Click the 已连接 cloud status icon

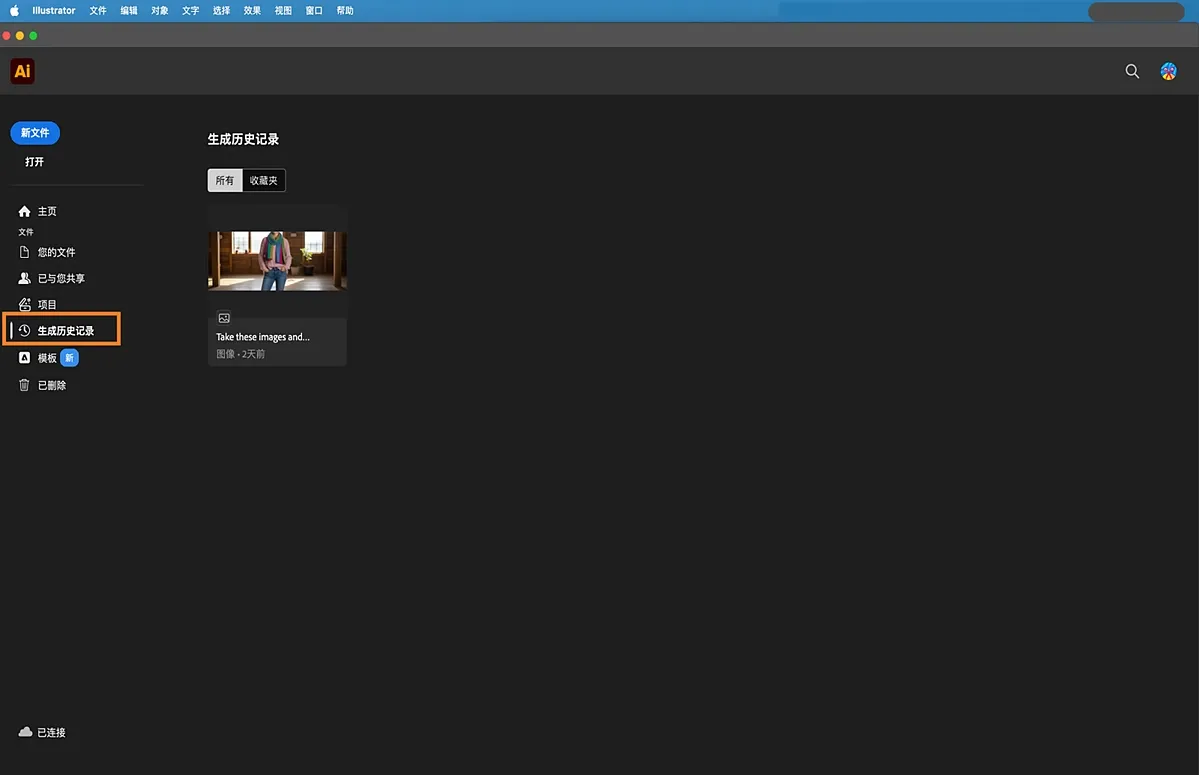pyautogui.click(x=25, y=732)
